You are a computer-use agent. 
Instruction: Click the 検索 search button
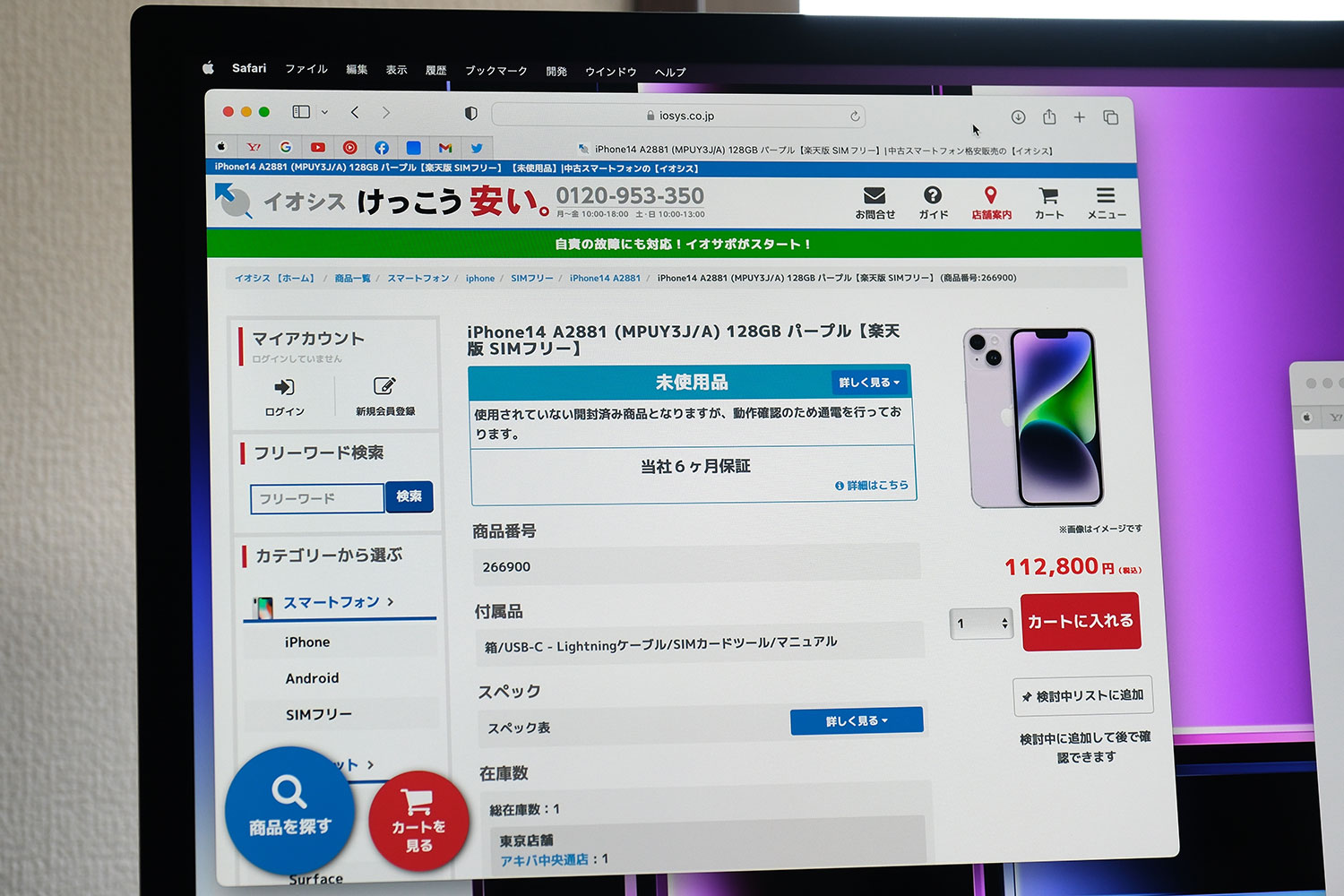click(x=409, y=496)
